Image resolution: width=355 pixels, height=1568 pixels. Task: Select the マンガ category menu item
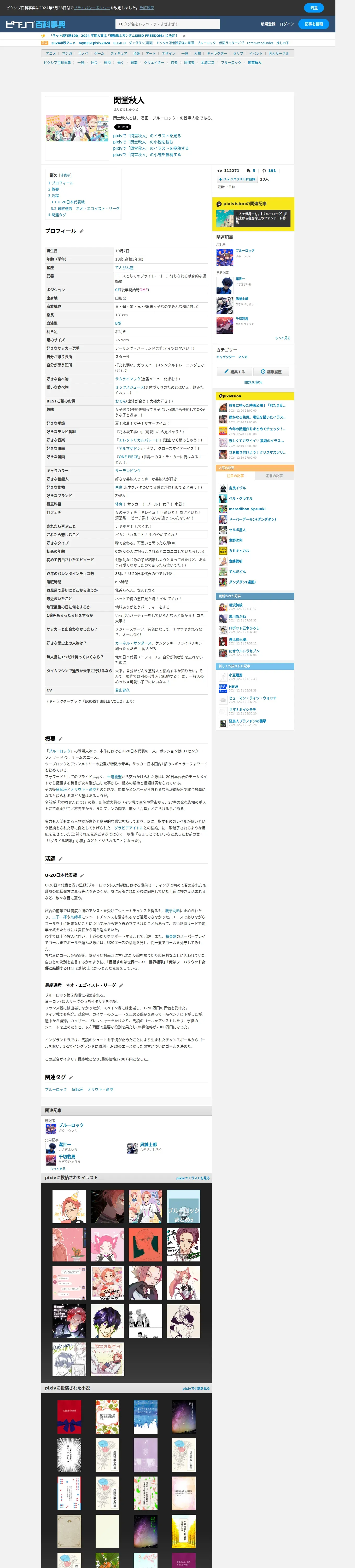[67, 54]
